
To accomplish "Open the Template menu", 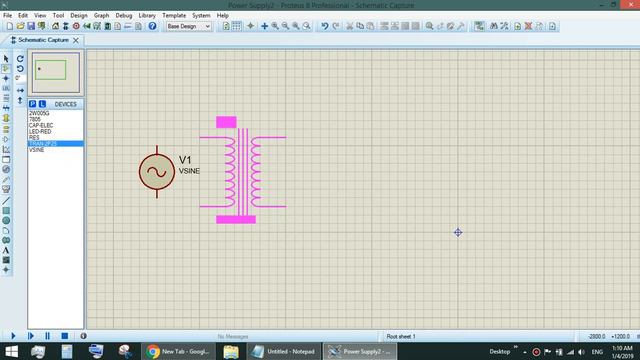I will point(174,16).
